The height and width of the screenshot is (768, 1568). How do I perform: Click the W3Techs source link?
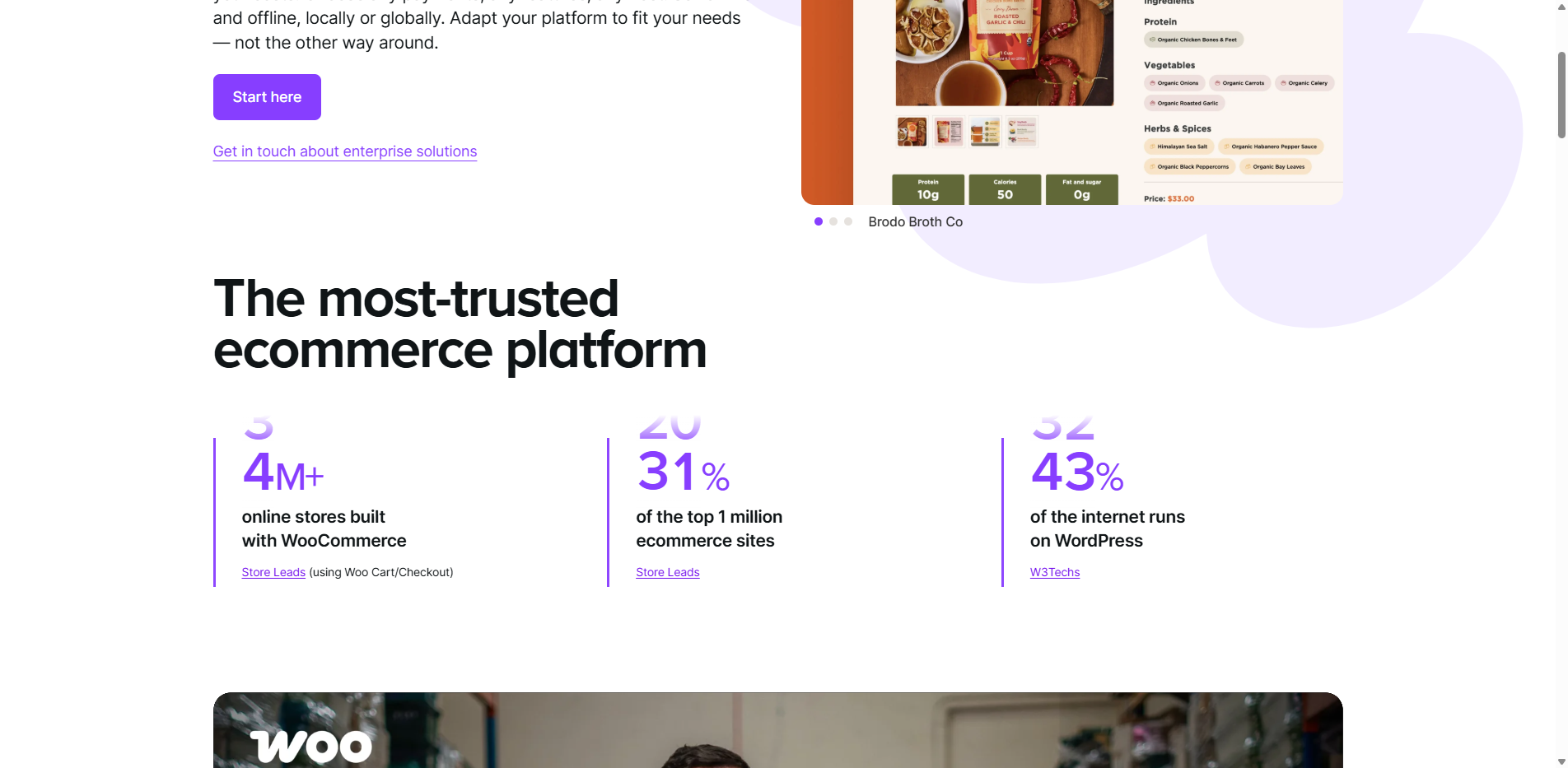pyautogui.click(x=1055, y=572)
